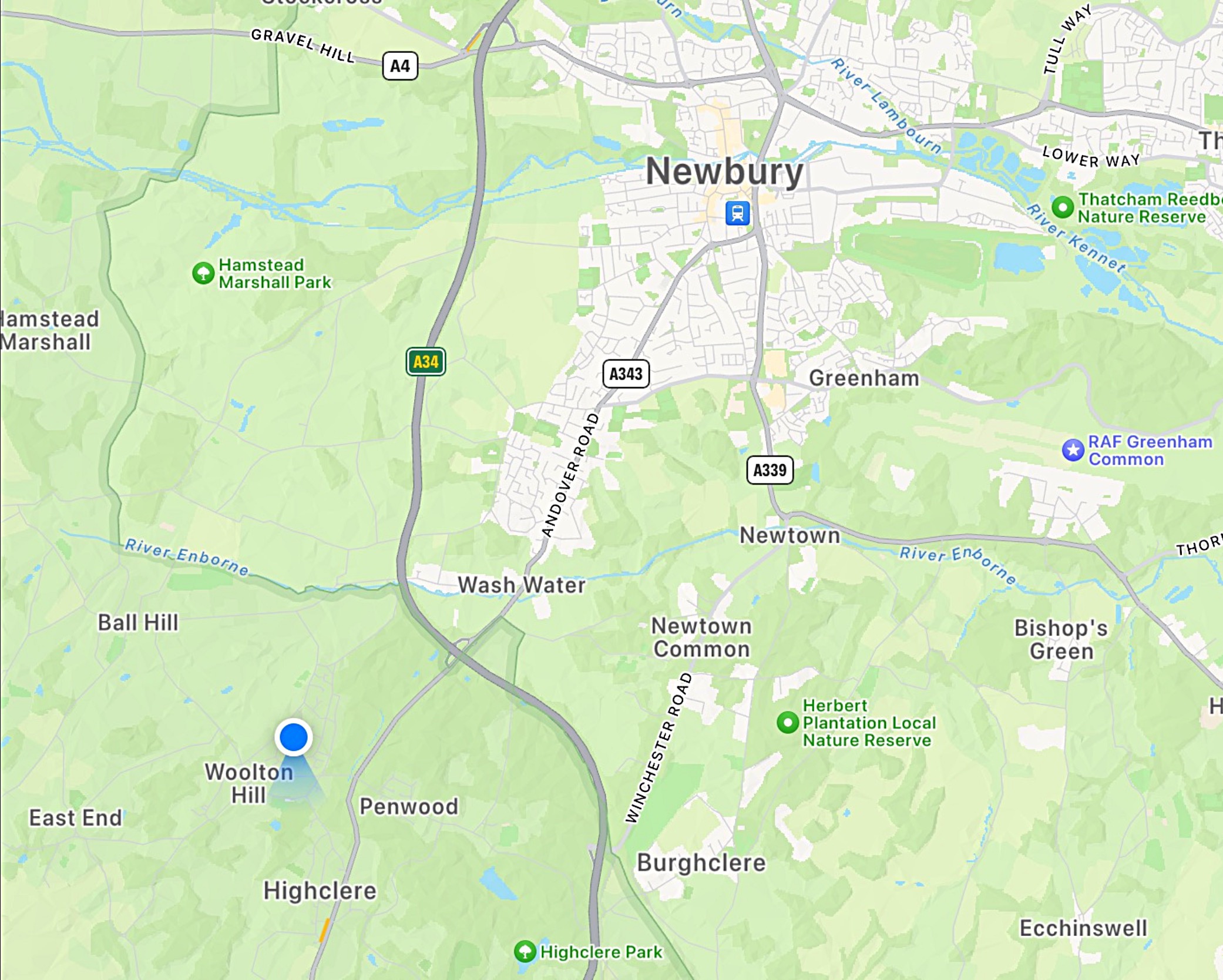Click the Burghclere village label

tap(701, 863)
